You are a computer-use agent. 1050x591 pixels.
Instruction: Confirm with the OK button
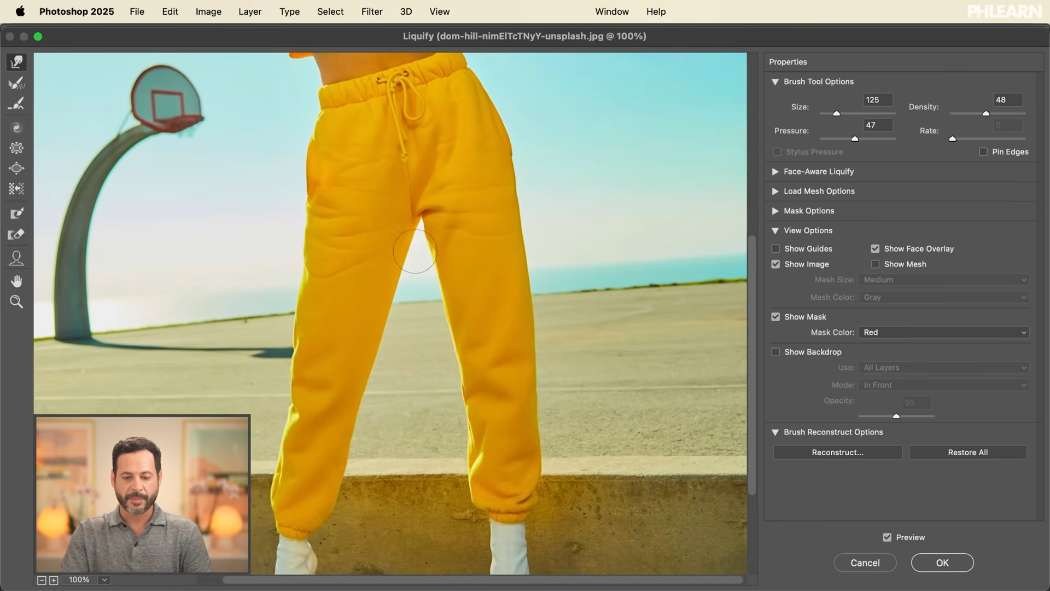point(942,563)
